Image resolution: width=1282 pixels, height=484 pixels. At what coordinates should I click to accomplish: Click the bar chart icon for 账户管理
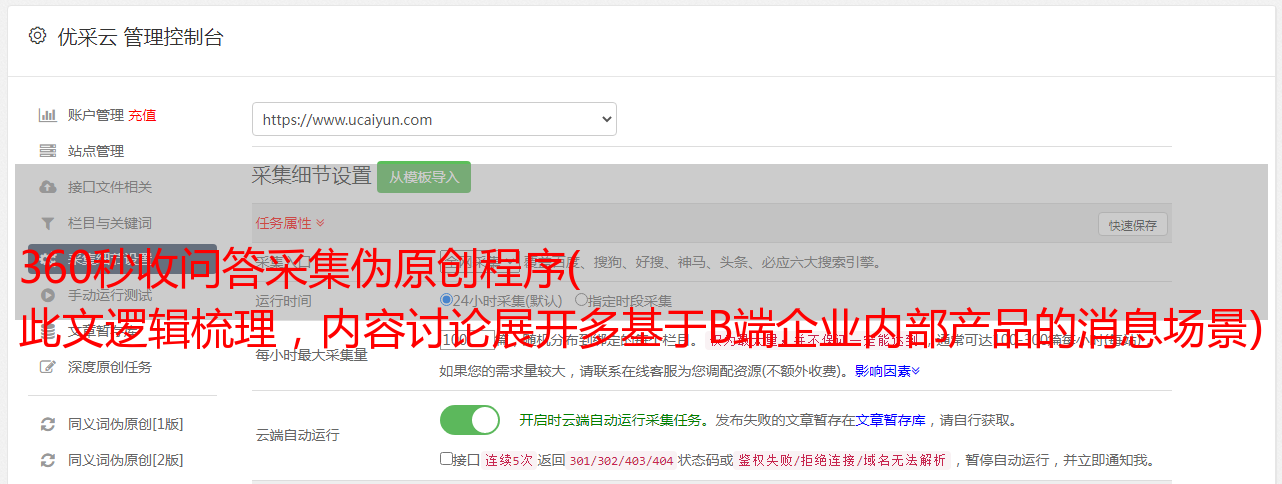(x=47, y=115)
